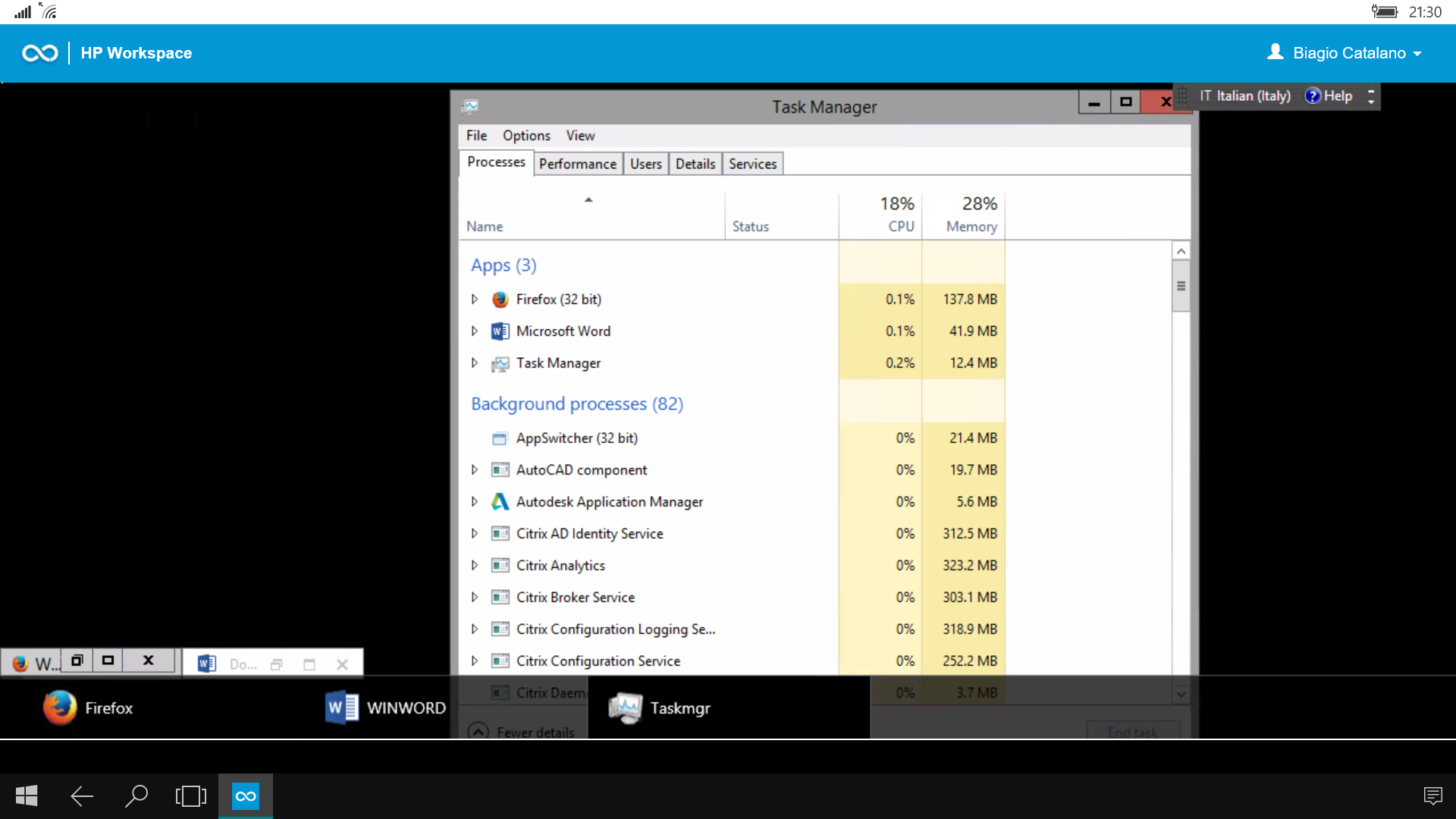The height and width of the screenshot is (819, 1456).
Task: Expand the Citrix Broker Service row
Action: 475,598
